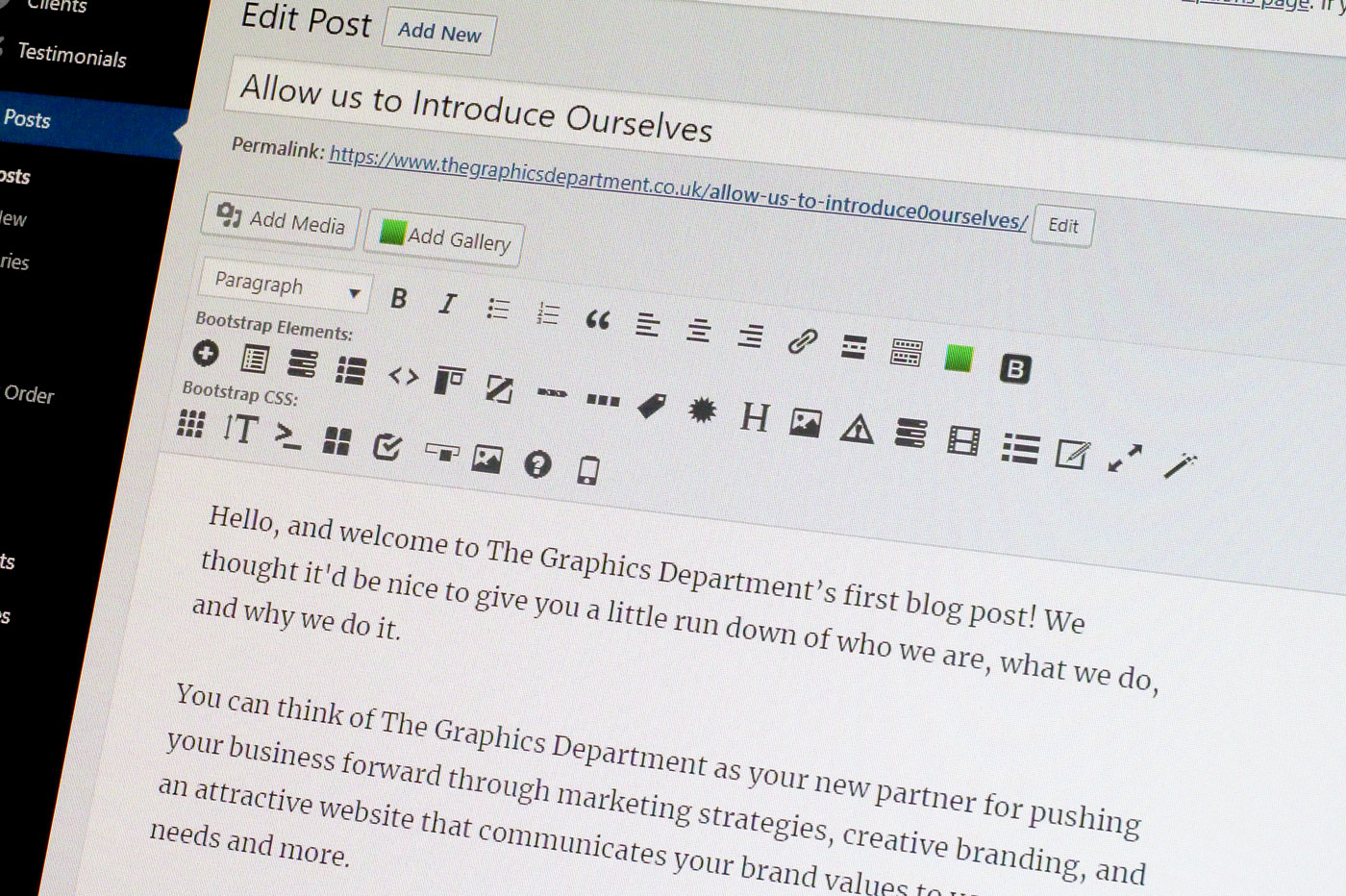Image resolution: width=1346 pixels, height=896 pixels.
Task: Click the Add Media button
Action: coord(281,221)
